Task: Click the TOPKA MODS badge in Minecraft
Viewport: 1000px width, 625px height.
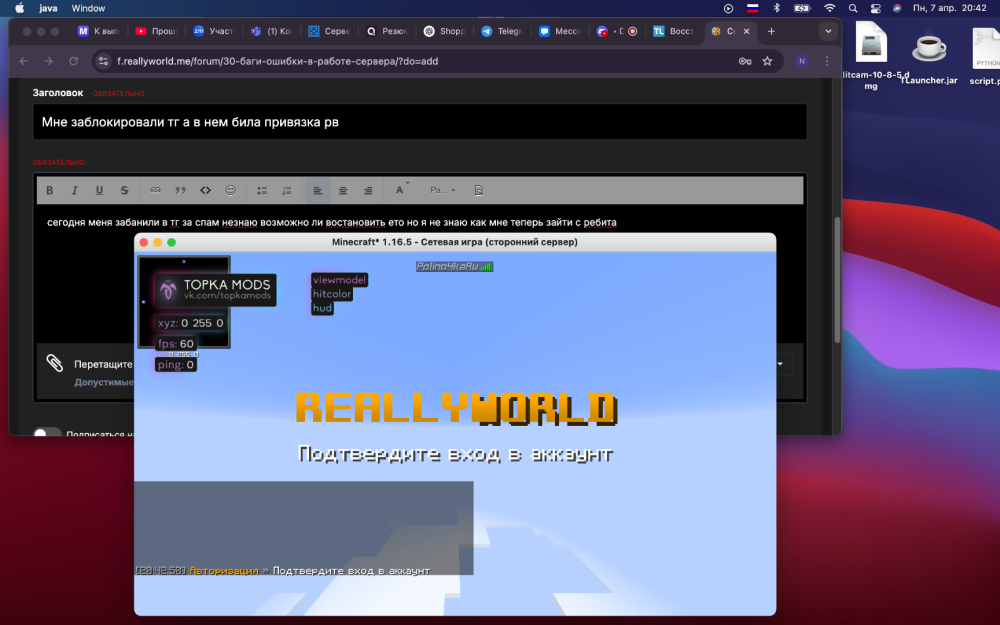Action: pyautogui.click(x=216, y=290)
